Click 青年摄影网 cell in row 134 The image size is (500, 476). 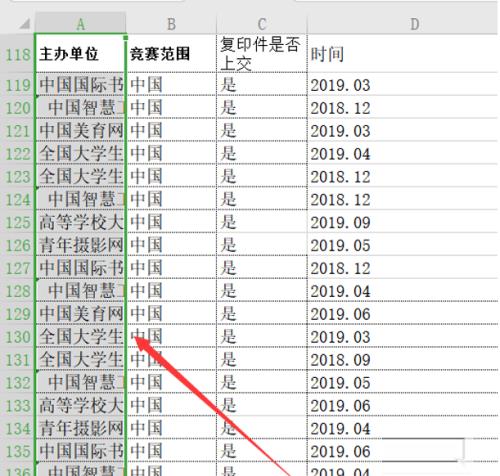coord(80,428)
